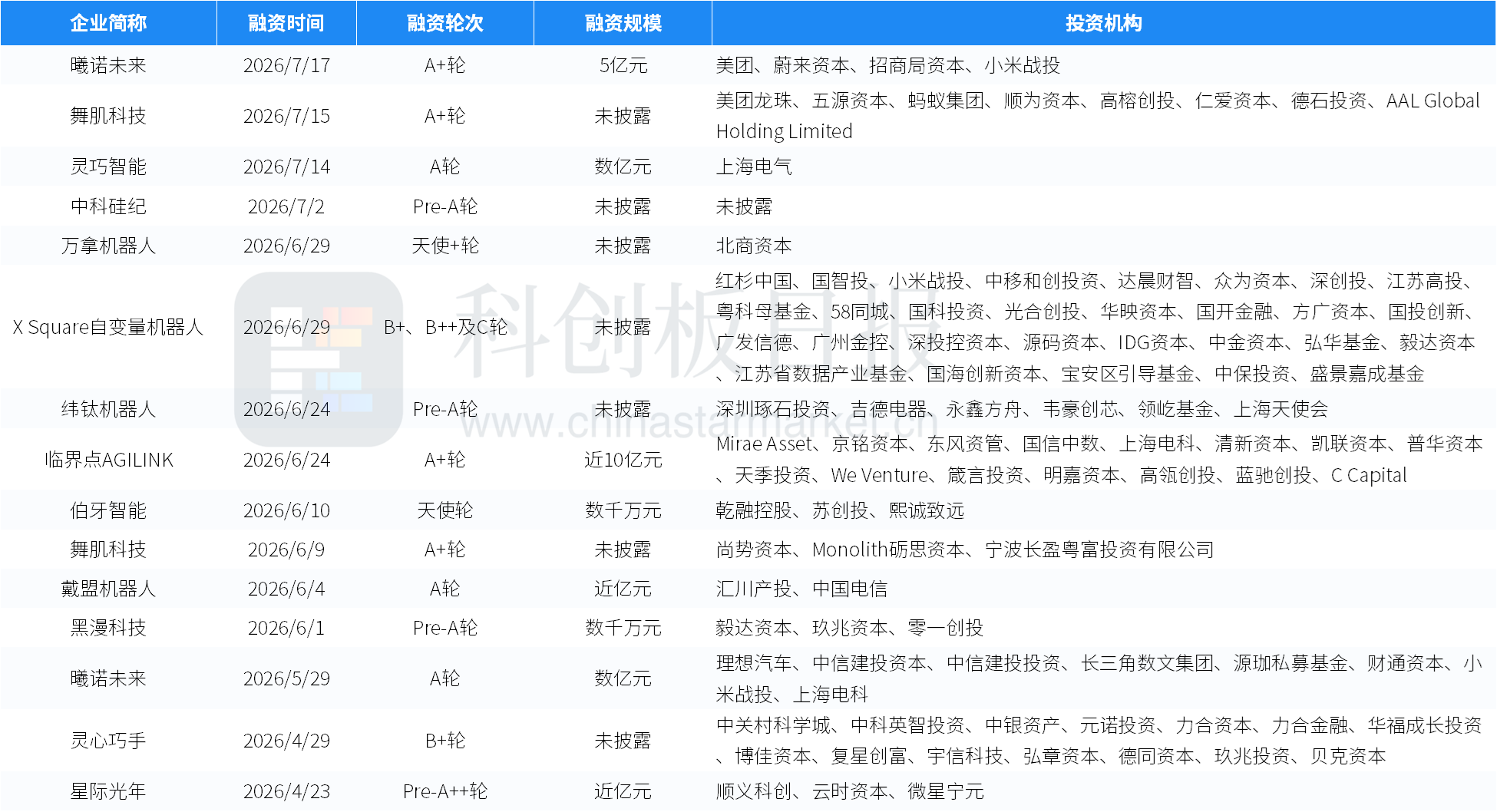
Task: Click the company name "临界点AGILINK"
Action: [108, 460]
